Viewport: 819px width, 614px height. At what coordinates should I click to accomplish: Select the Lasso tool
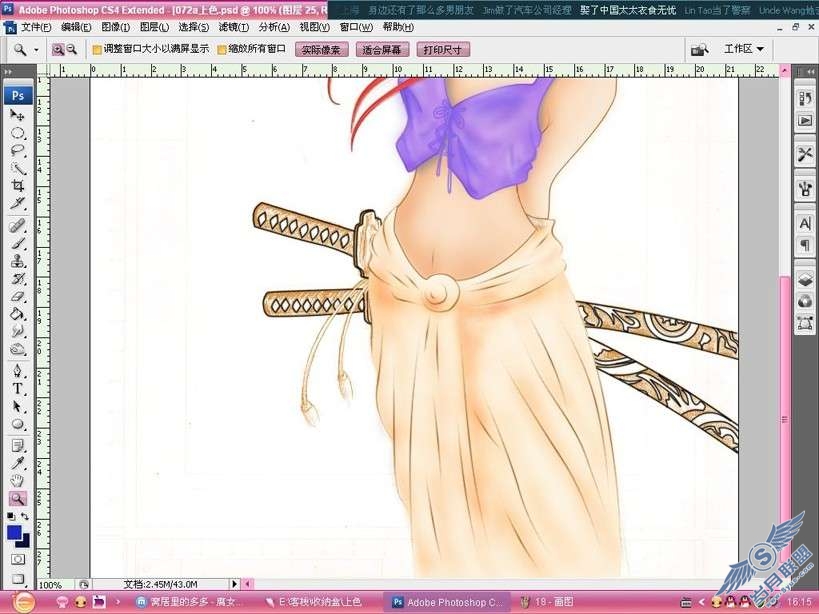click(x=18, y=151)
